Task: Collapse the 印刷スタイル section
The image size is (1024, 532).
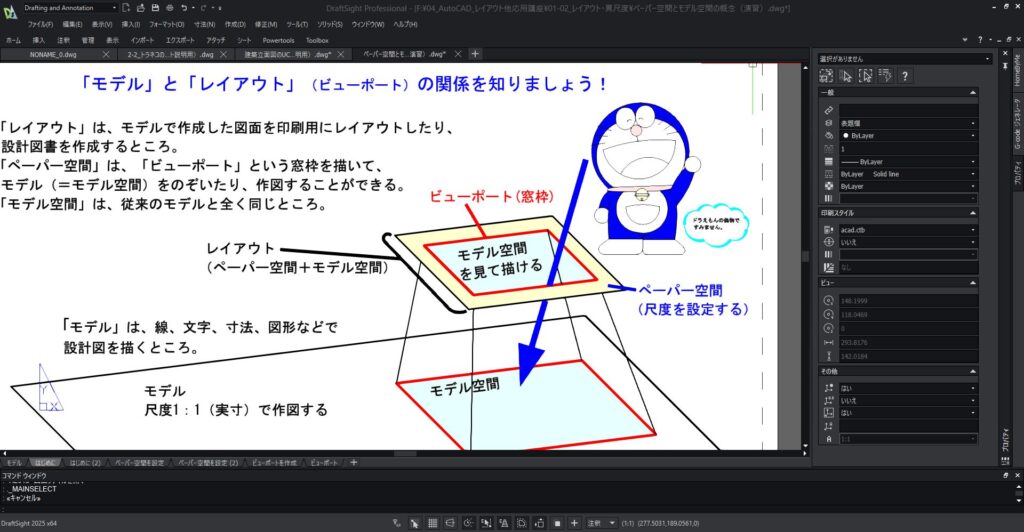Action: click(x=973, y=213)
